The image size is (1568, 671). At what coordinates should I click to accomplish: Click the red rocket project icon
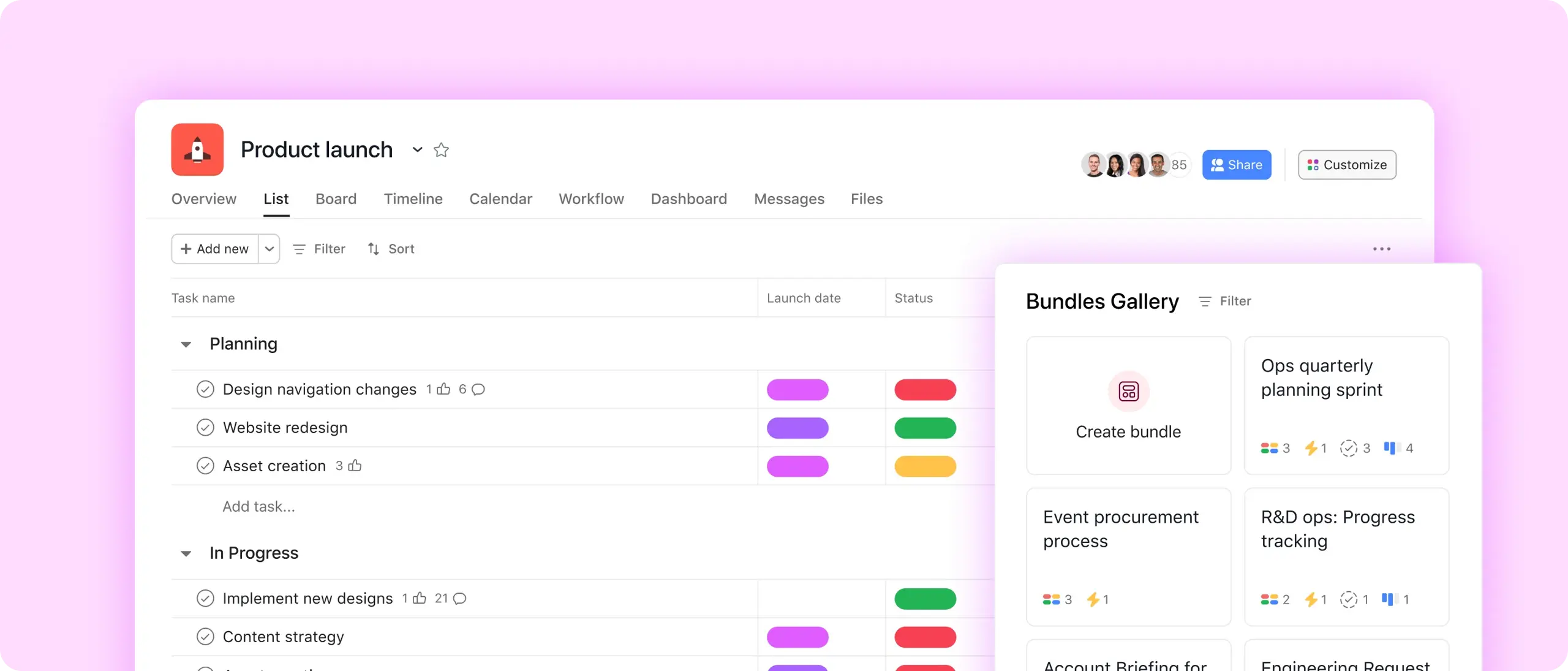pos(197,150)
